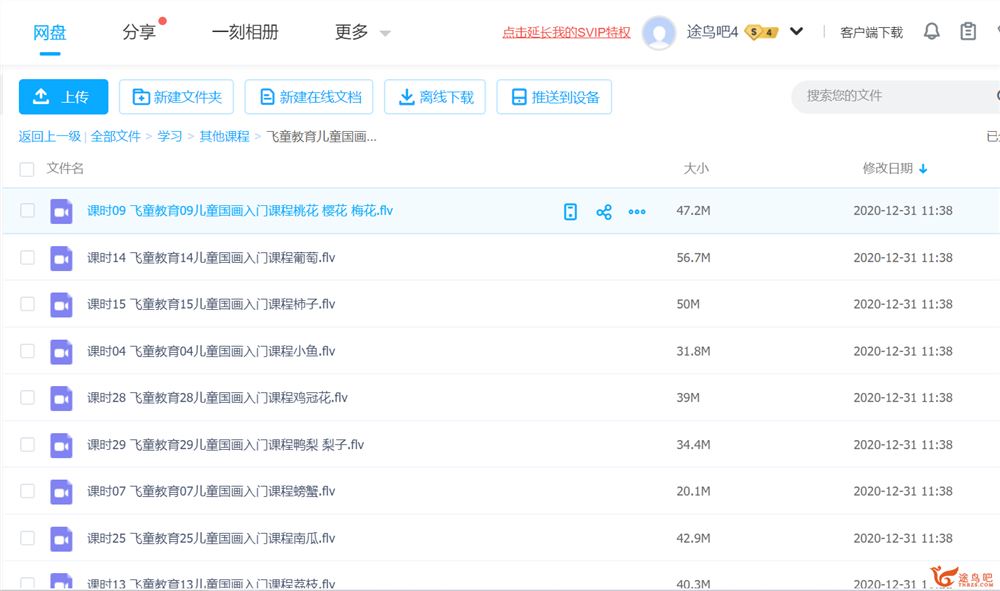This screenshot has width=1000, height=591.
Task: Click the share icon on 课时09 row
Action: tap(603, 212)
